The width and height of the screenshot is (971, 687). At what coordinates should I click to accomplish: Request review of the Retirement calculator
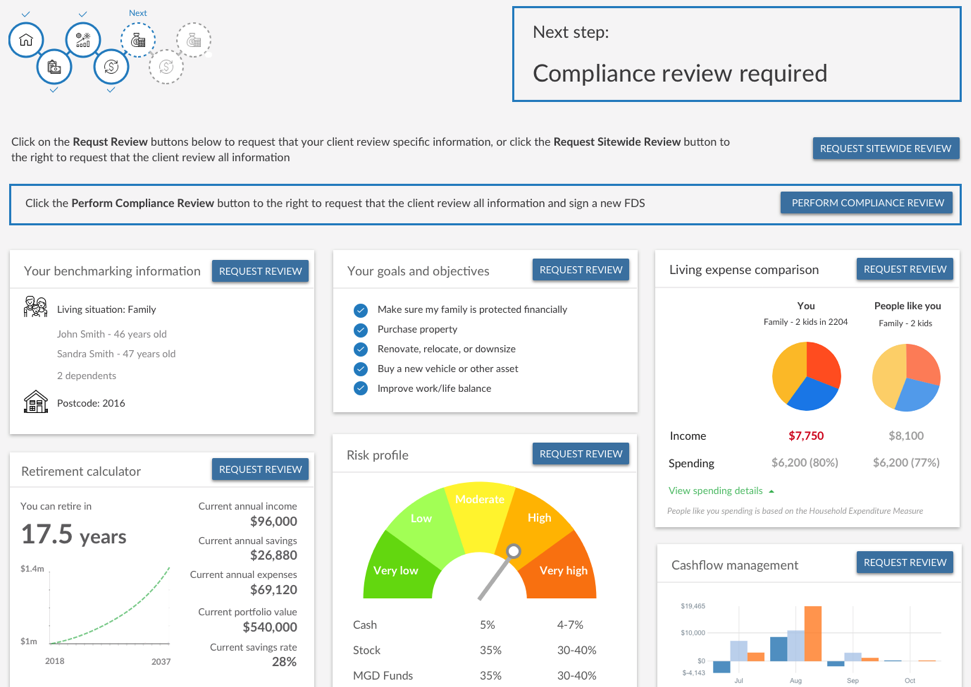click(x=260, y=470)
